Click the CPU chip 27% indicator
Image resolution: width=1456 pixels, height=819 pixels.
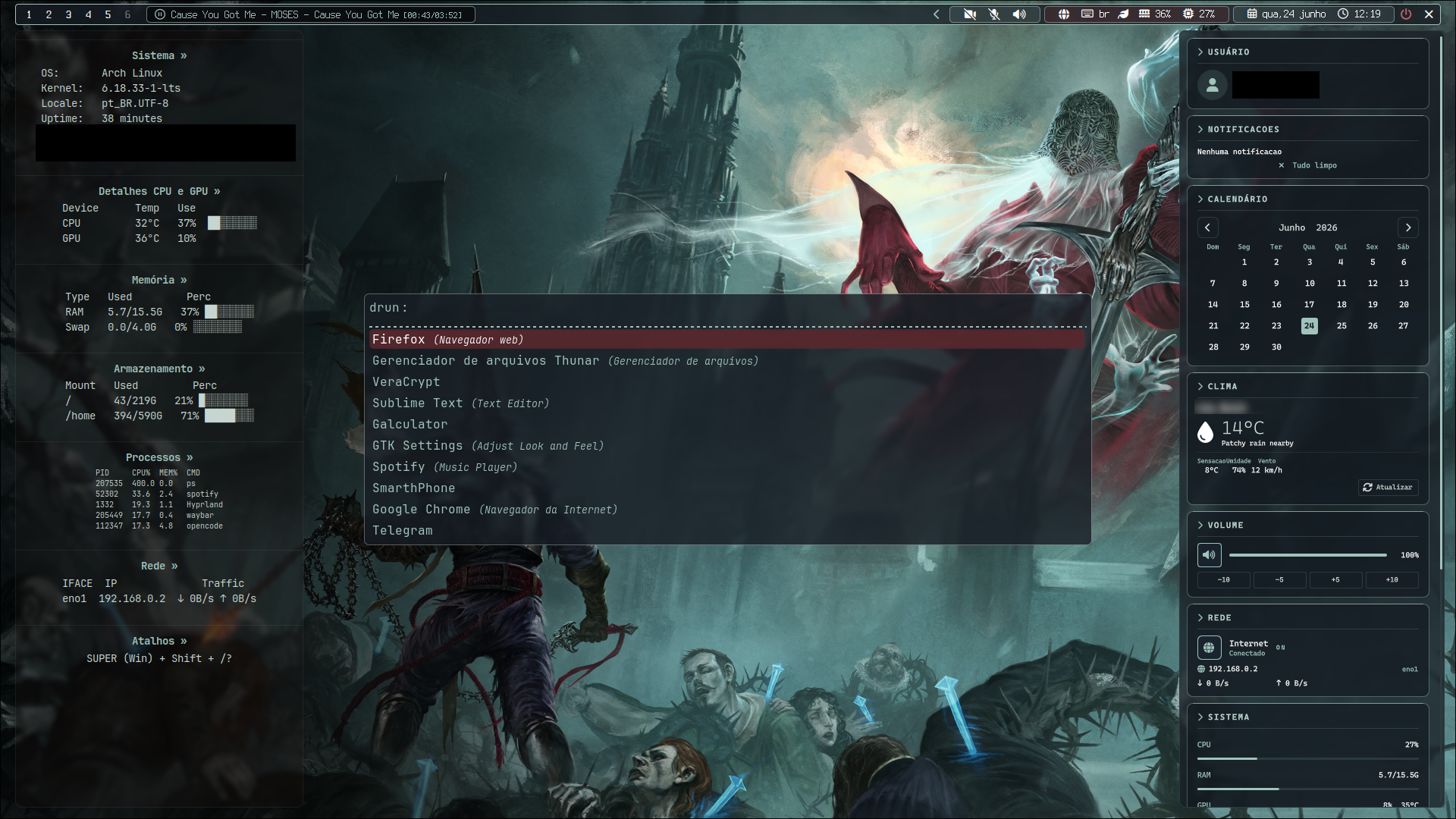coord(1199,14)
